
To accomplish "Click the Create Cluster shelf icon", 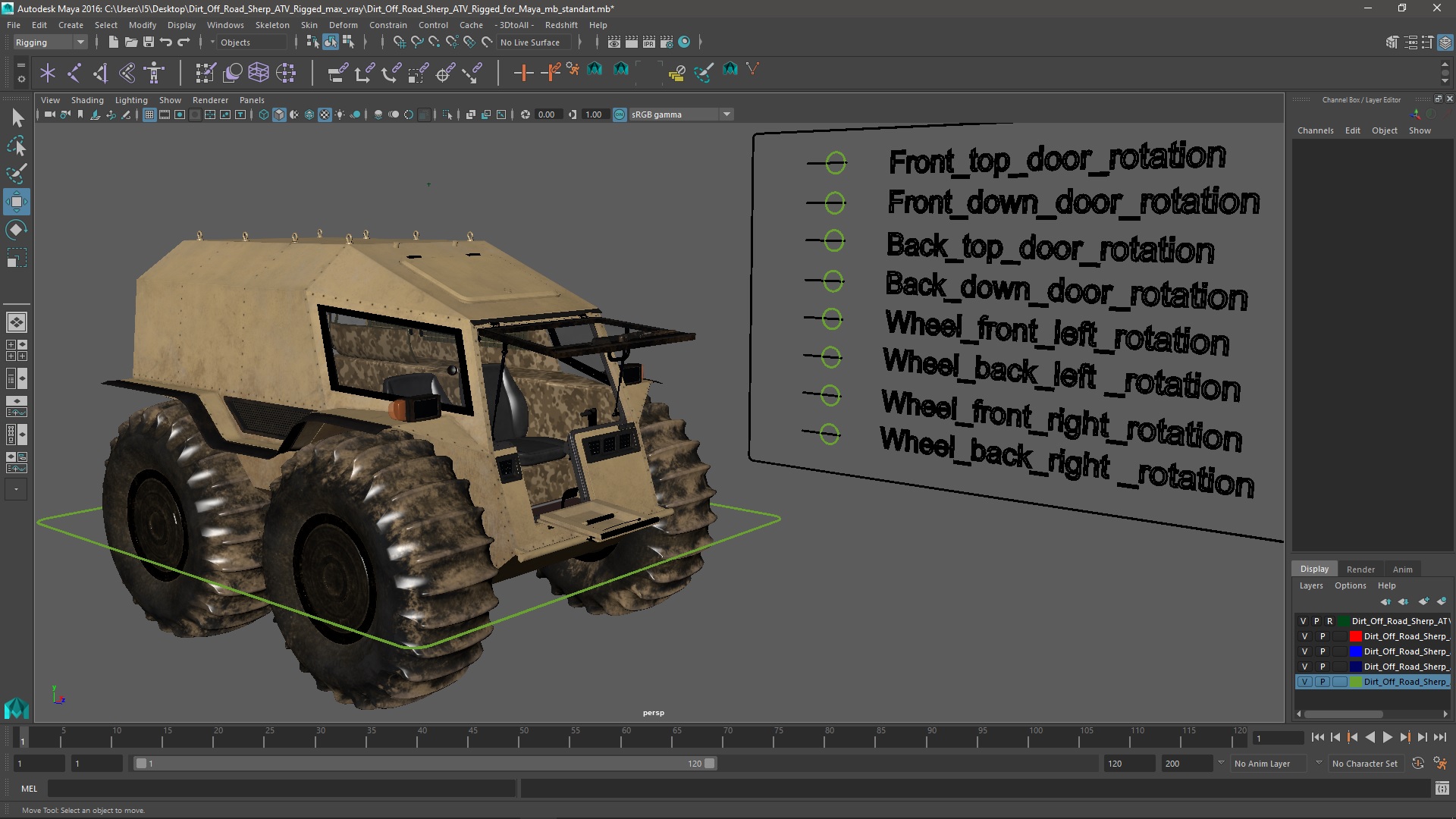I will click(286, 73).
